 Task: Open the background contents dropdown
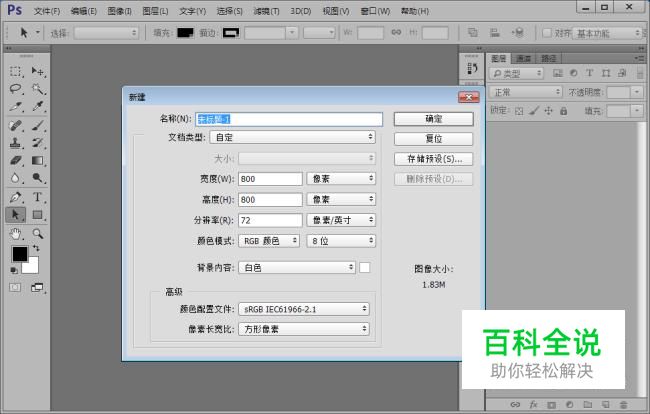pos(297,268)
